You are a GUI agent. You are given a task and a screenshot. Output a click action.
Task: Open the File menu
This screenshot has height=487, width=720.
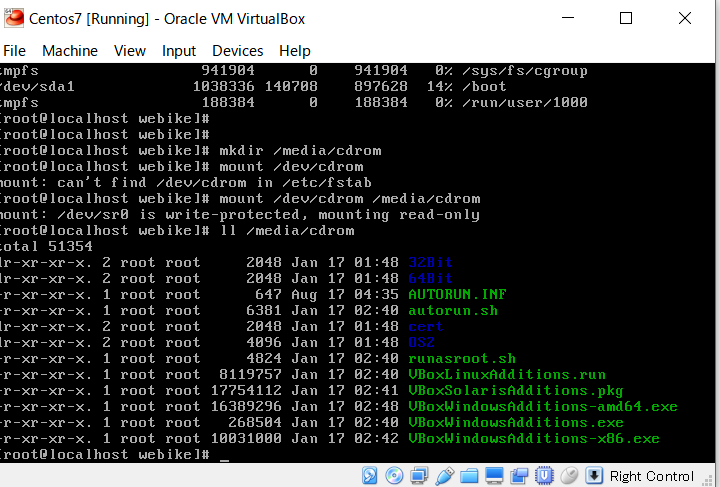[15, 50]
